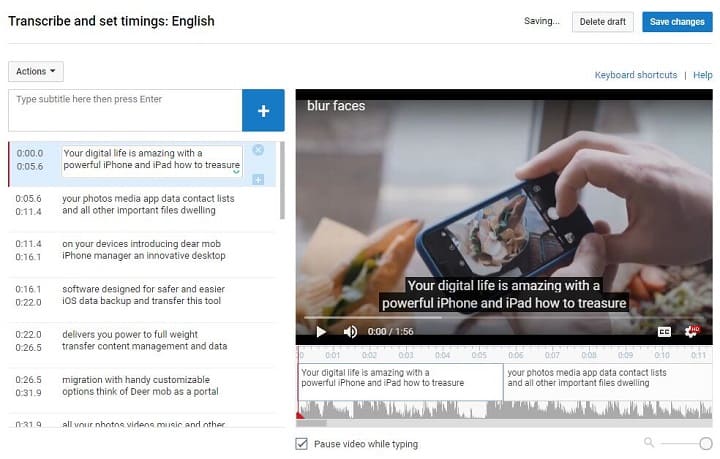Click Save changes button
Viewport: 720px width, 459px height.
[x=677, y=22]
